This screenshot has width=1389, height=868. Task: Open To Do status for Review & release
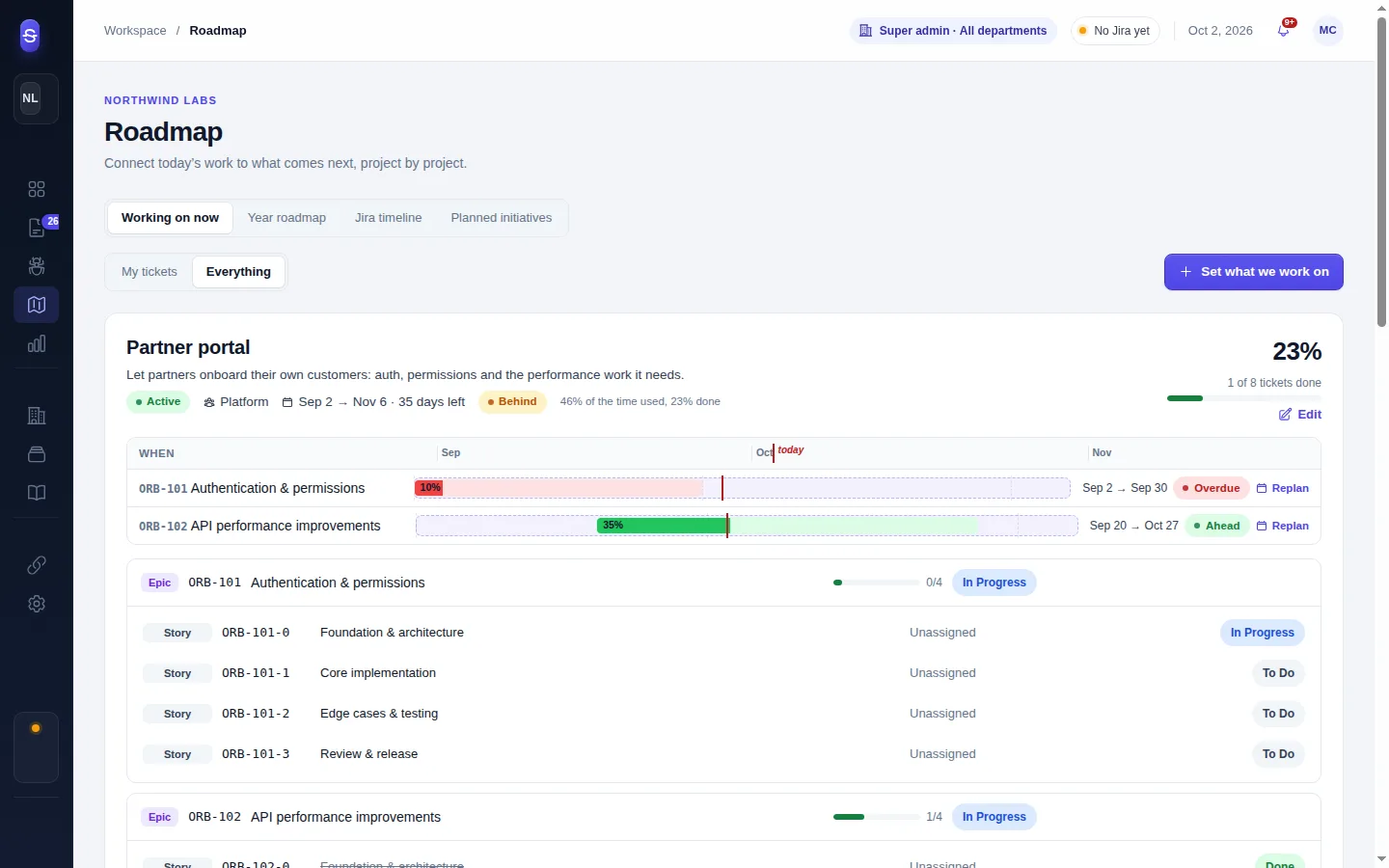(x=1279, y=754)
